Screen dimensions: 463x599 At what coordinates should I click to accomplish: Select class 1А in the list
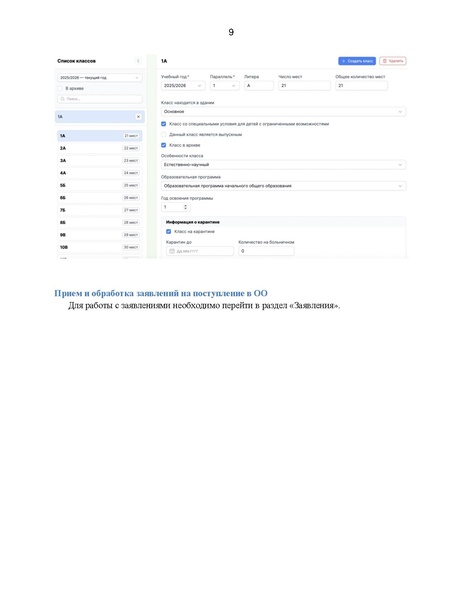pos(100,136)
